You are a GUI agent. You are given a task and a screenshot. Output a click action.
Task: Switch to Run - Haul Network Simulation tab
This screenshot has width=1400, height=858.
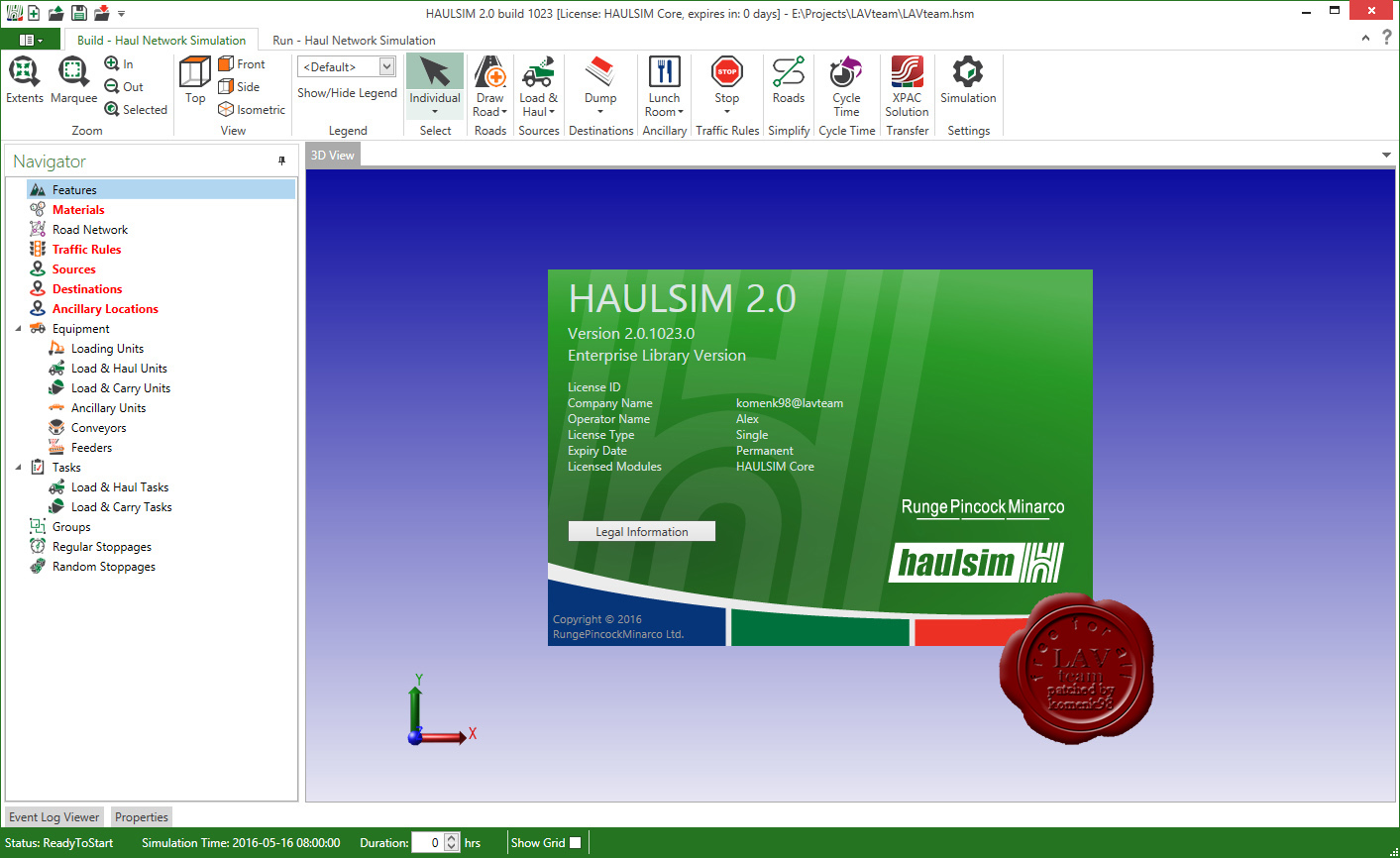pyautogui.click(x=354, y=40)
